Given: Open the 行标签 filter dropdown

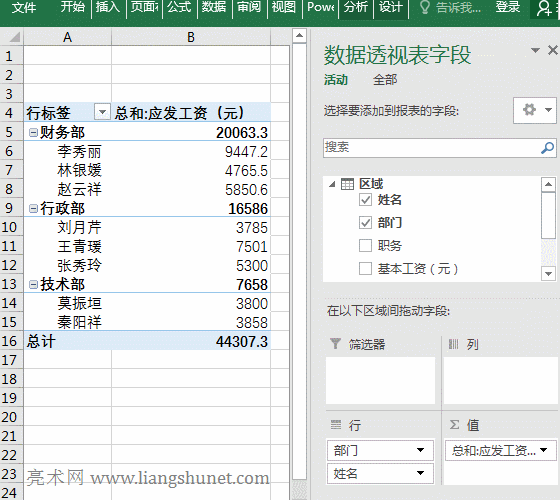Looking at the screenshot, I should click(x=102, y=112).
